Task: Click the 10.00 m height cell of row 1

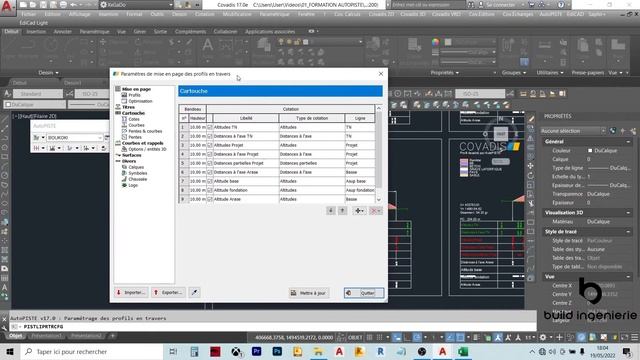Action: tap(198, 127)
